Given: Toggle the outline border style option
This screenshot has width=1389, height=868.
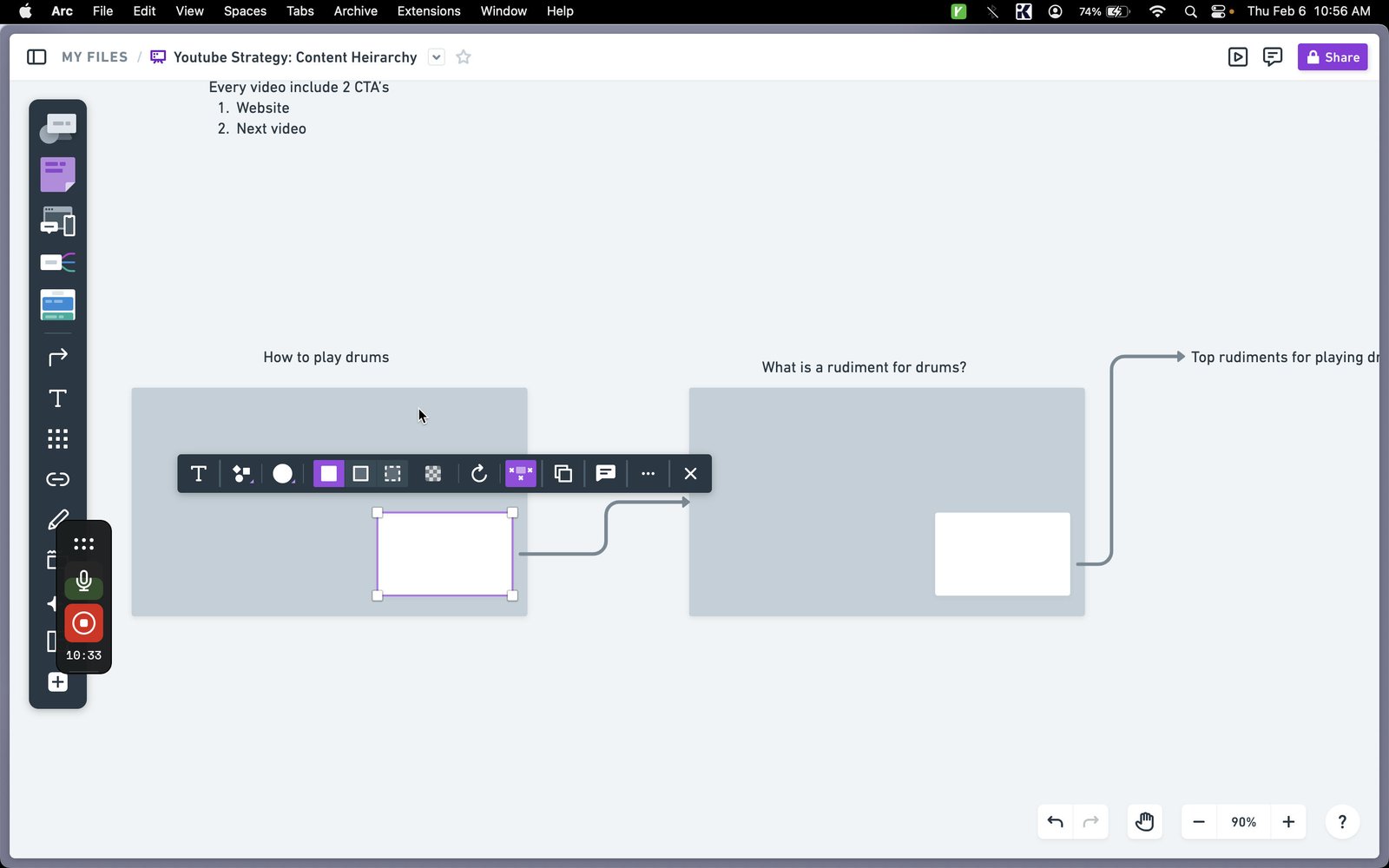Looking at the screenshot, I should 360,474.
